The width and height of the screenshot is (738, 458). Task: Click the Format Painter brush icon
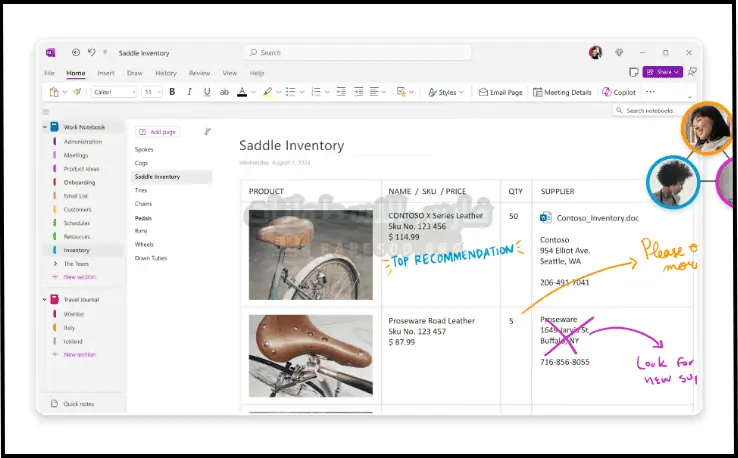click(77, 92)
